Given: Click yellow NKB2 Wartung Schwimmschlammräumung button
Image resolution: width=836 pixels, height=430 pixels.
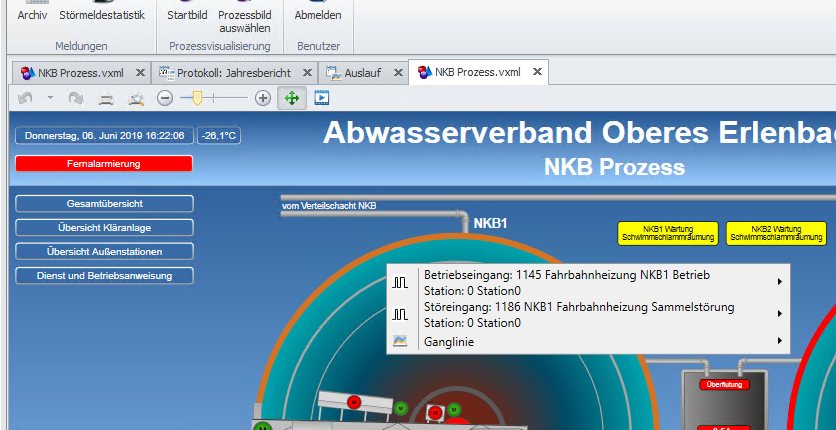Looking at the screenshot, I should tap(776, 233).
